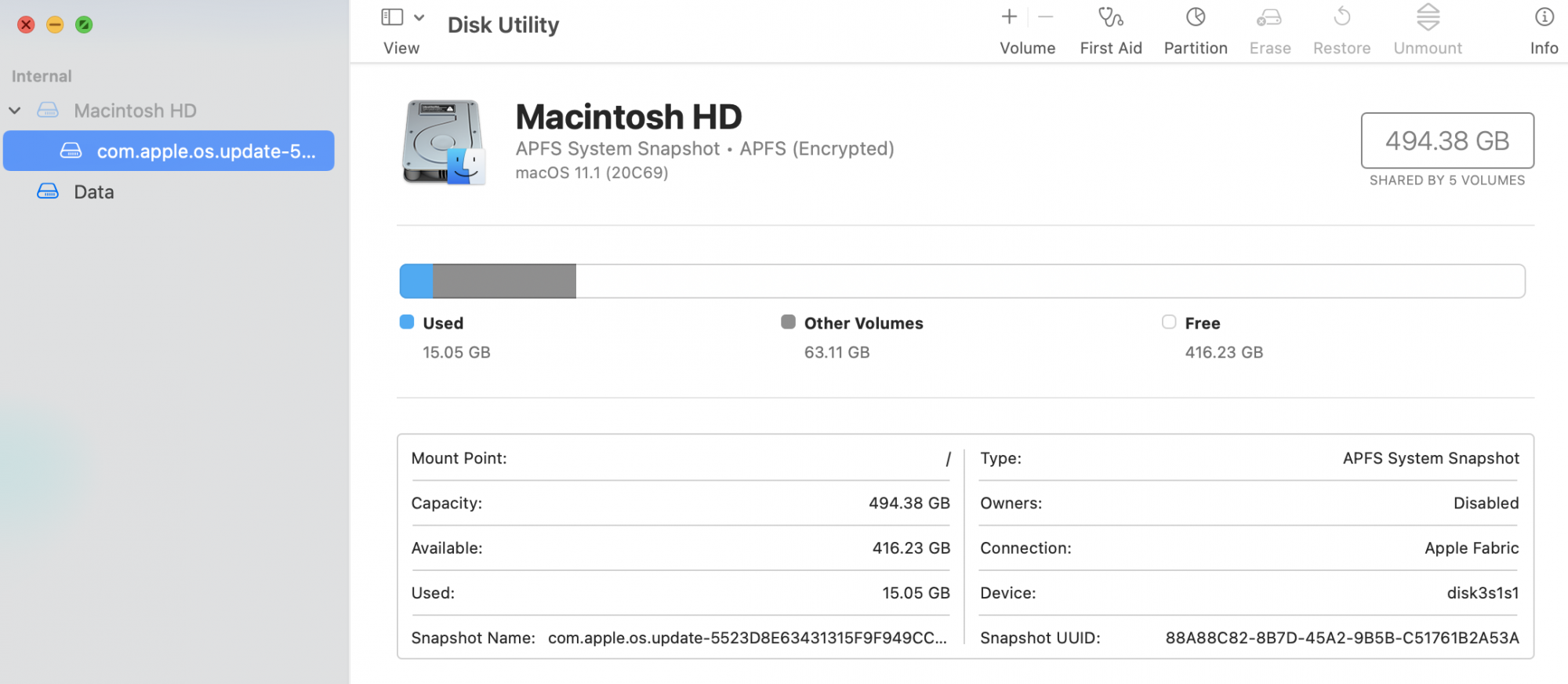
Task: Click the blue Used legend swatch
Action: coord(407,322)
